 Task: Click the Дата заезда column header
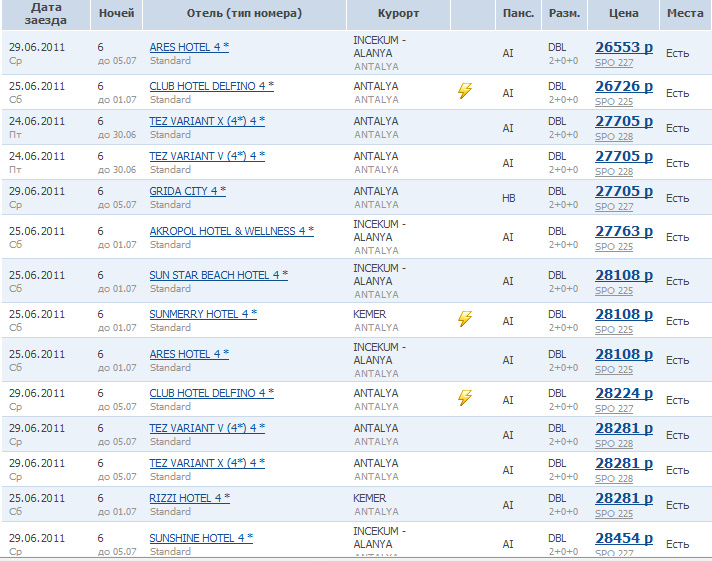[x=45, y=14]
